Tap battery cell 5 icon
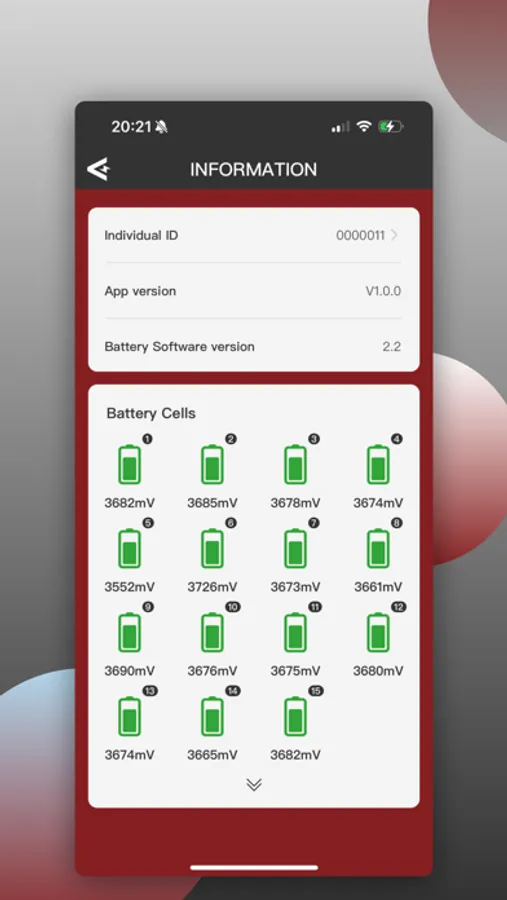 tap(130, 548)
